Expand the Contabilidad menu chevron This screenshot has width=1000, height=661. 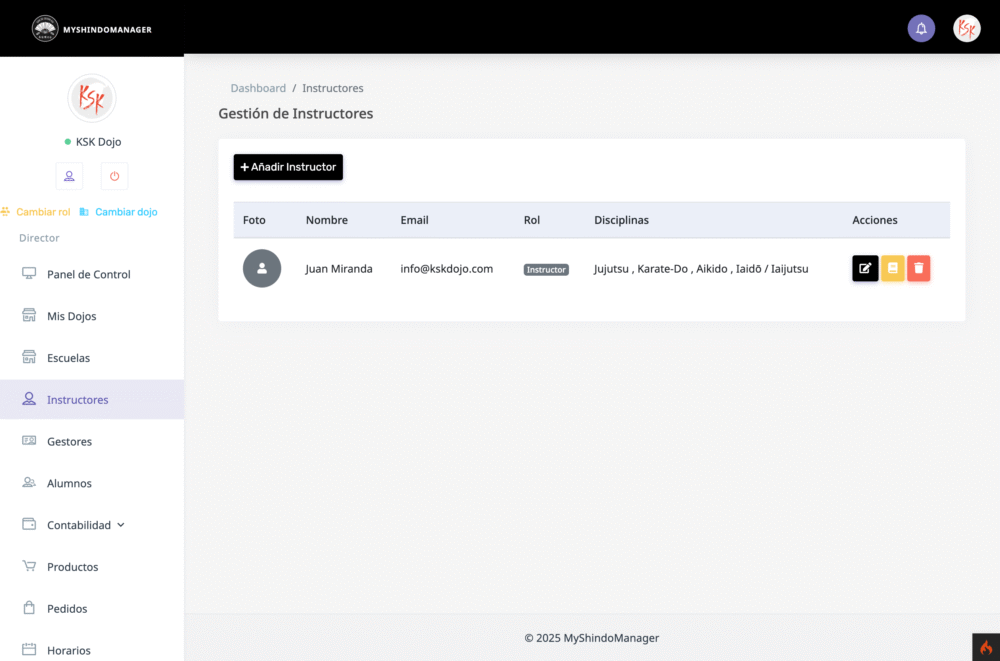121,525
